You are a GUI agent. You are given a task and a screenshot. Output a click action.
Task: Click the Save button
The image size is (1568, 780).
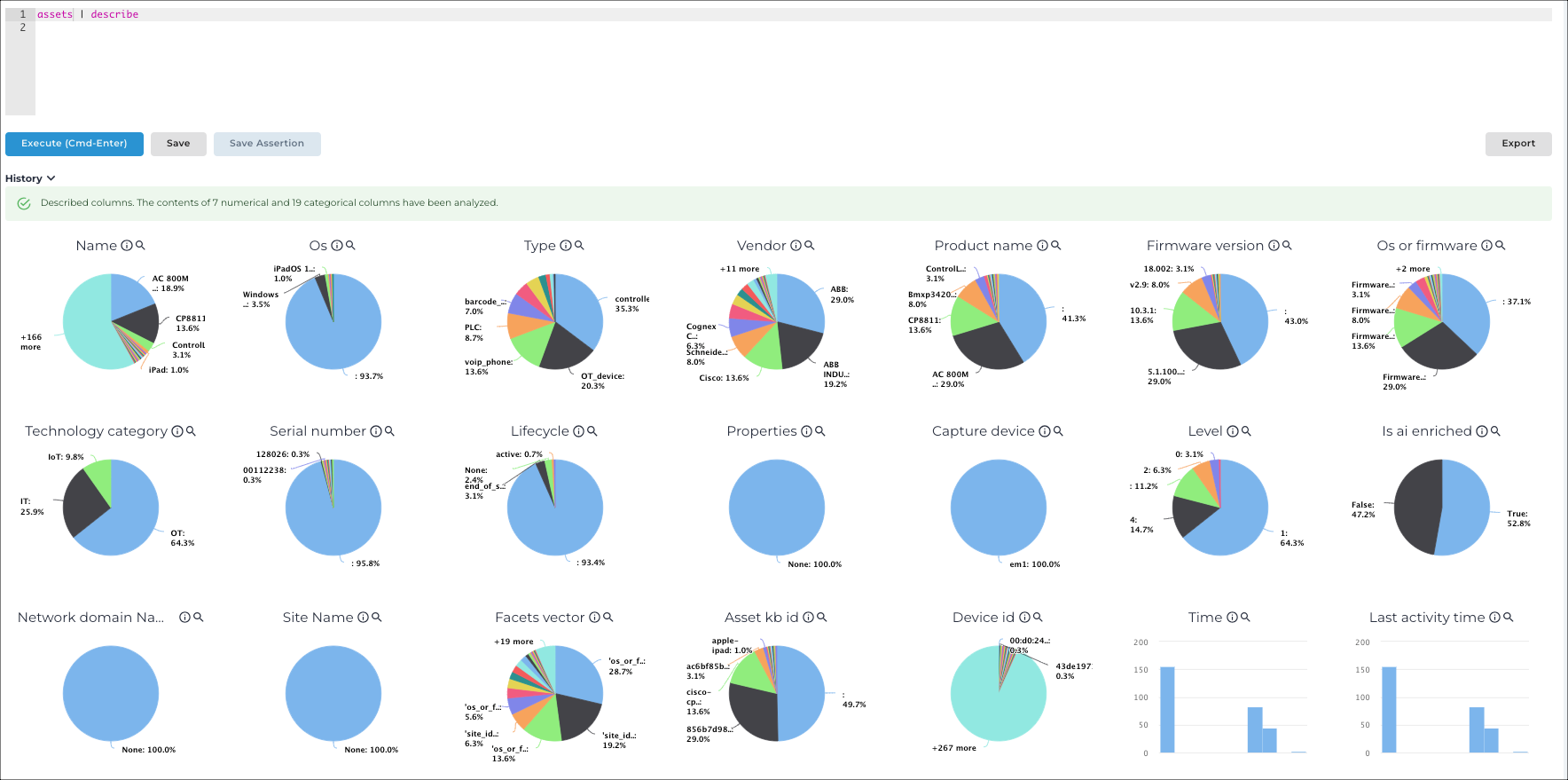pyautogui.click(x=178, y=144)
